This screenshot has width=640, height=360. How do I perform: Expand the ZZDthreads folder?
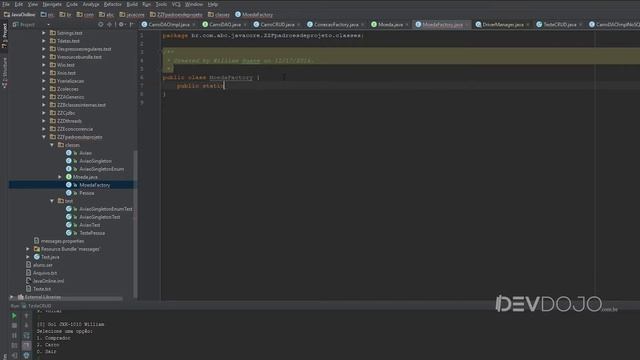point(44,121)
